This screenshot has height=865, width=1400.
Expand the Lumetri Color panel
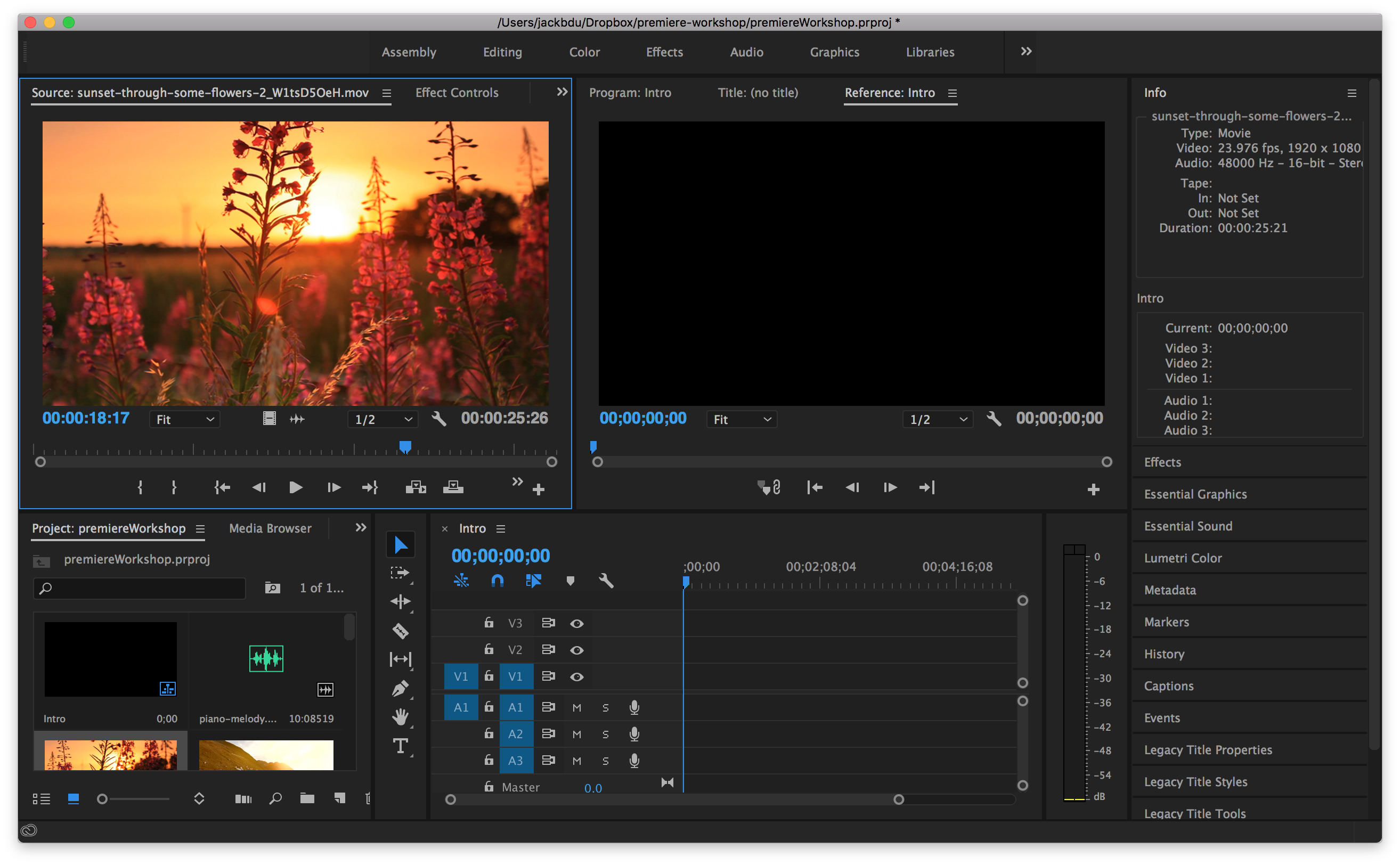pos(1183,558)
